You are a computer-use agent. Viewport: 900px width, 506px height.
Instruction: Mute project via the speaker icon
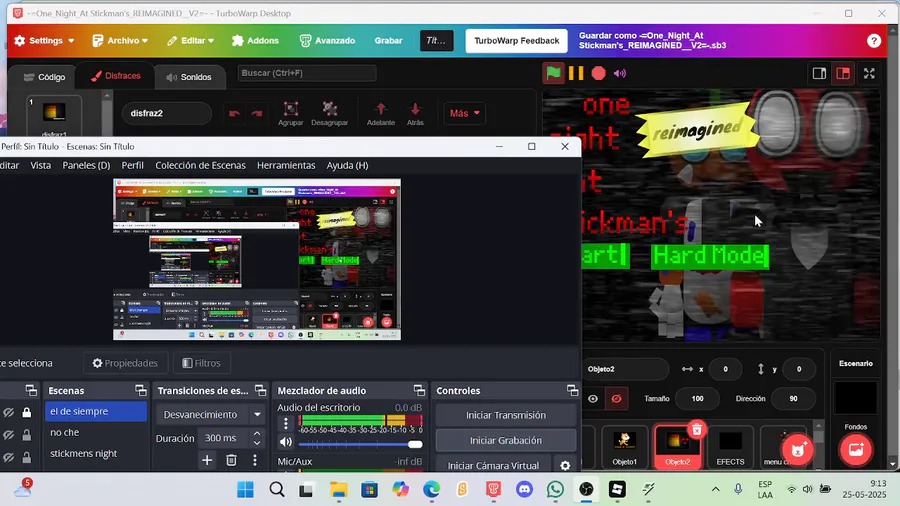pyautogui.click(x=620, y=73)
